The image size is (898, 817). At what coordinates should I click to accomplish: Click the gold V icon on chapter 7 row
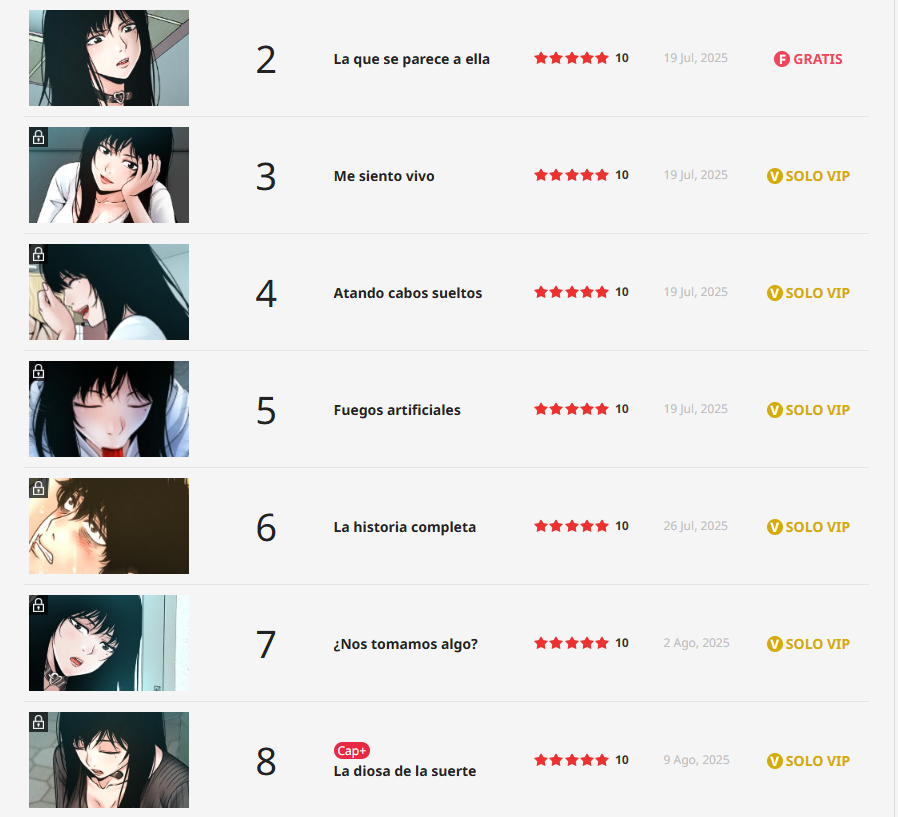(774, 644)
